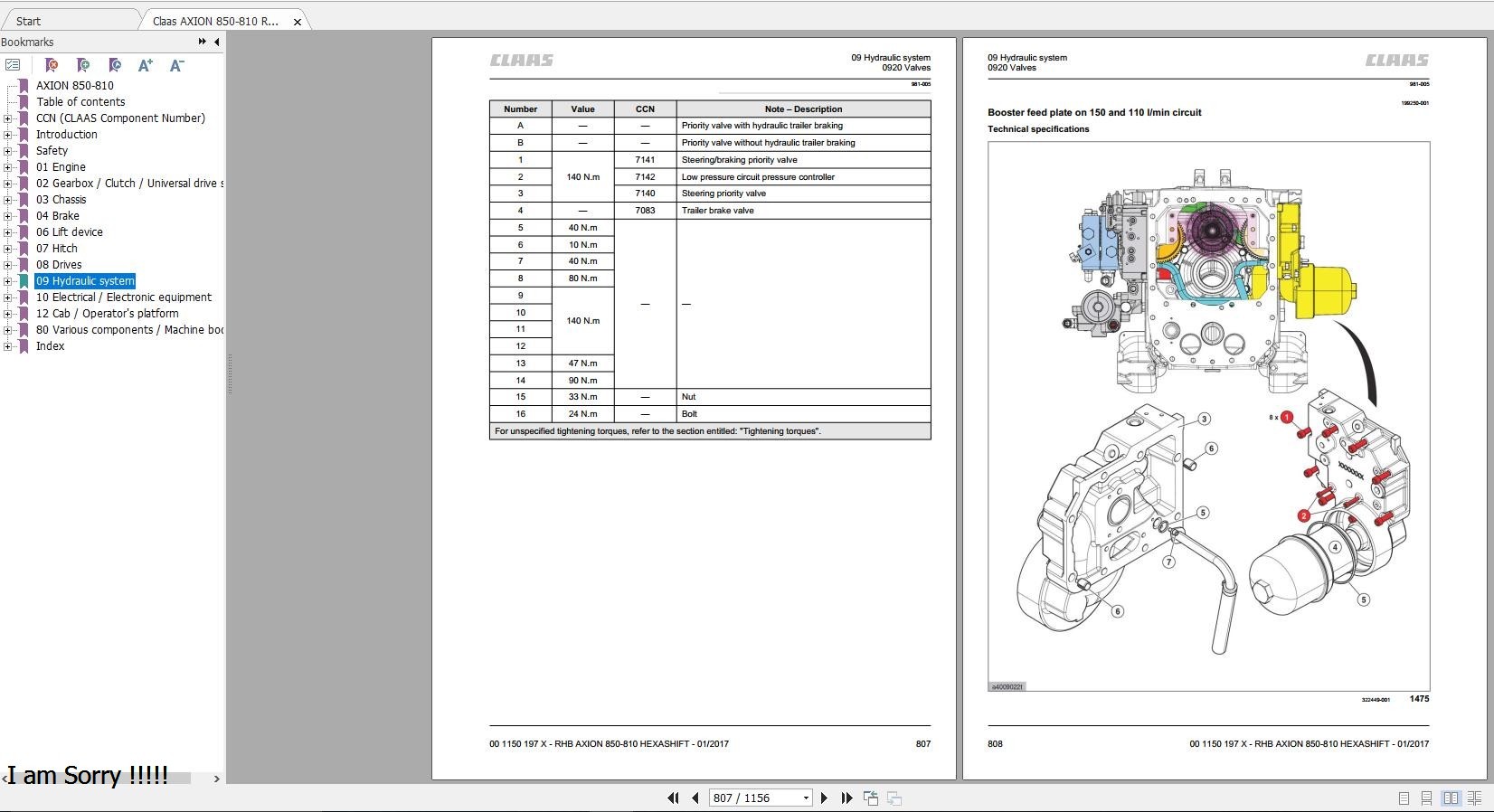Go to the Safety bookmark

52,151
